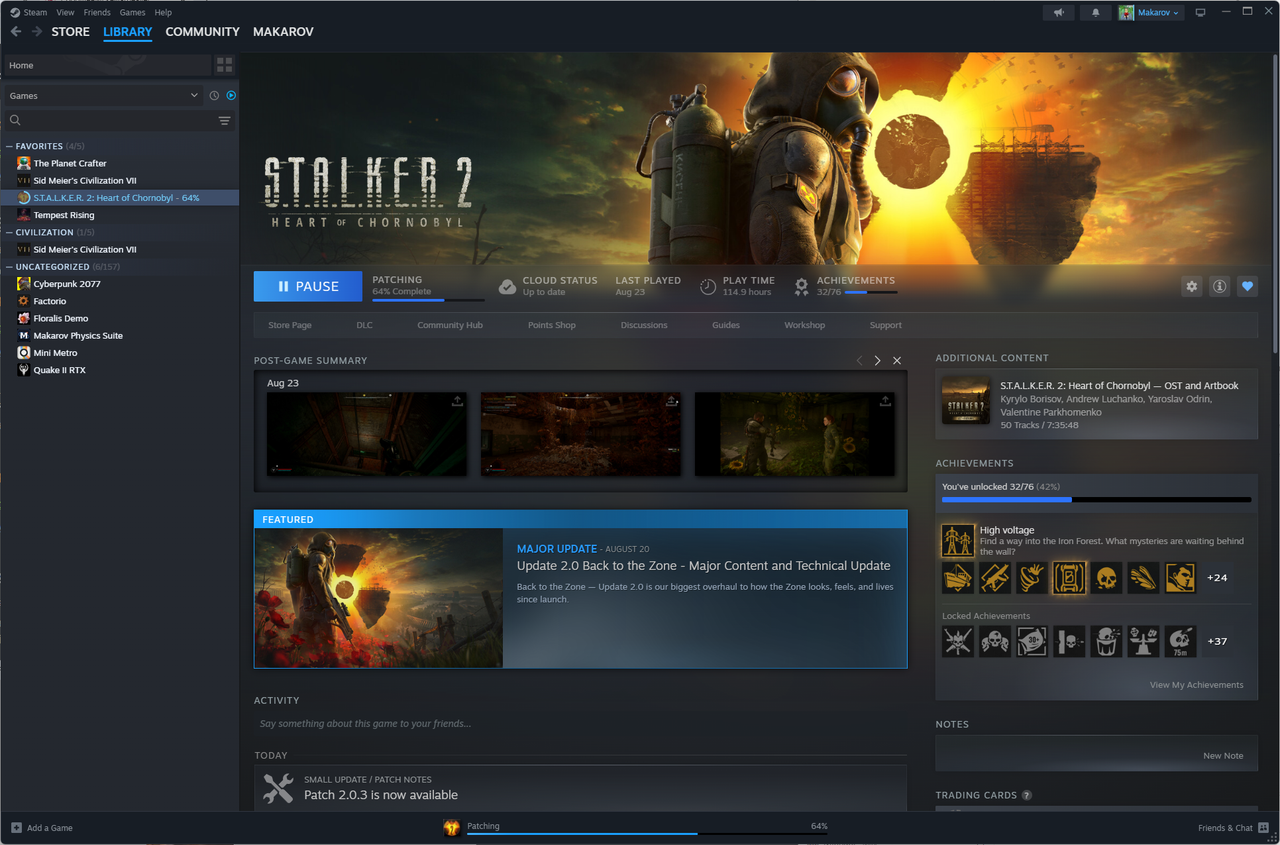The width and height of the screenshot is (1280, 845).
Task: Click the Workshop link
Action: (x=805, y=325)
